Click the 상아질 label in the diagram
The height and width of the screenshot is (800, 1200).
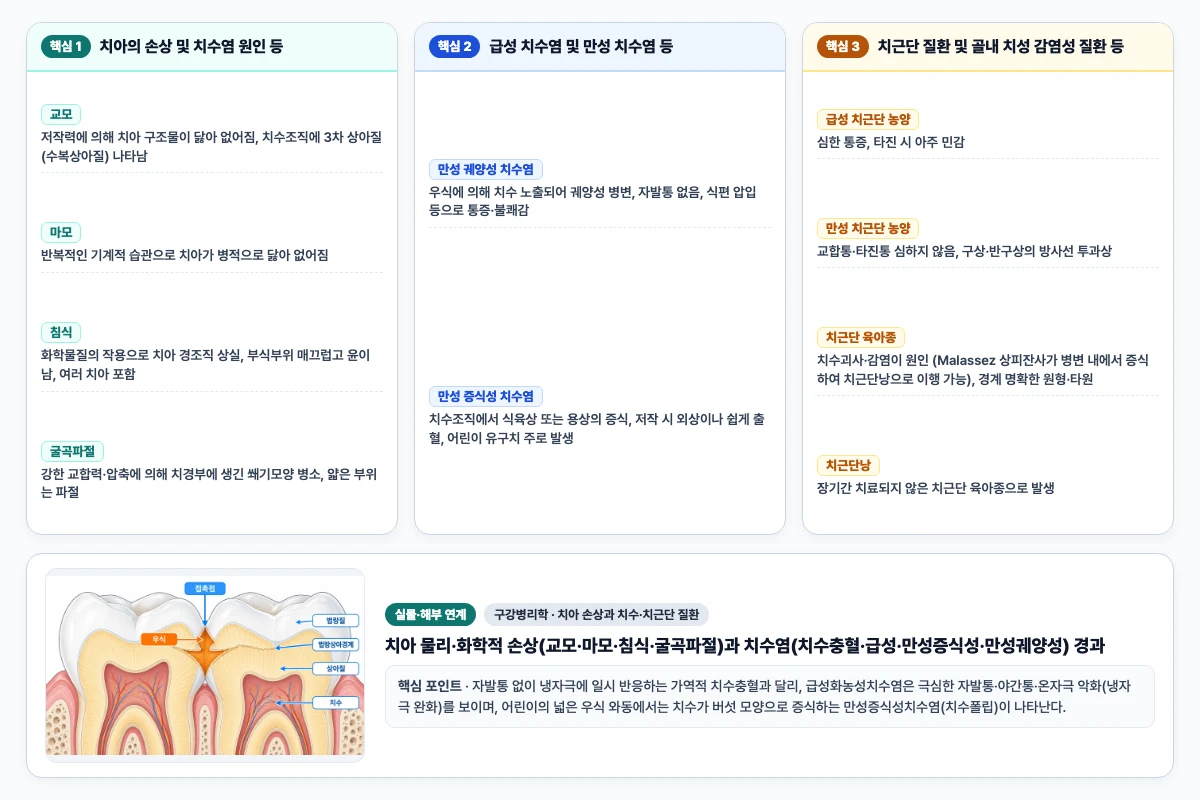[x=336, y=667]
